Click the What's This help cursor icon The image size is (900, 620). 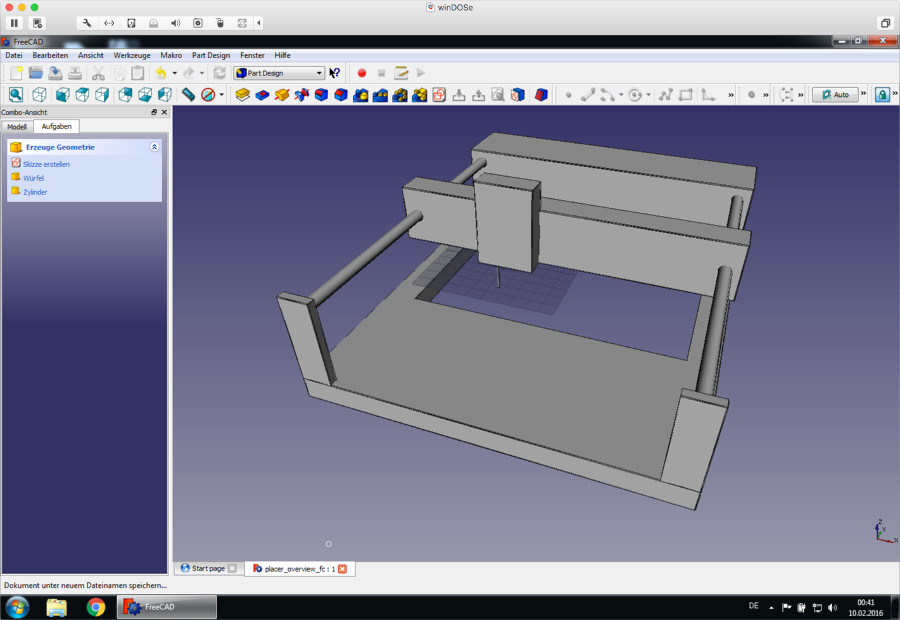[x=335, y=73]
